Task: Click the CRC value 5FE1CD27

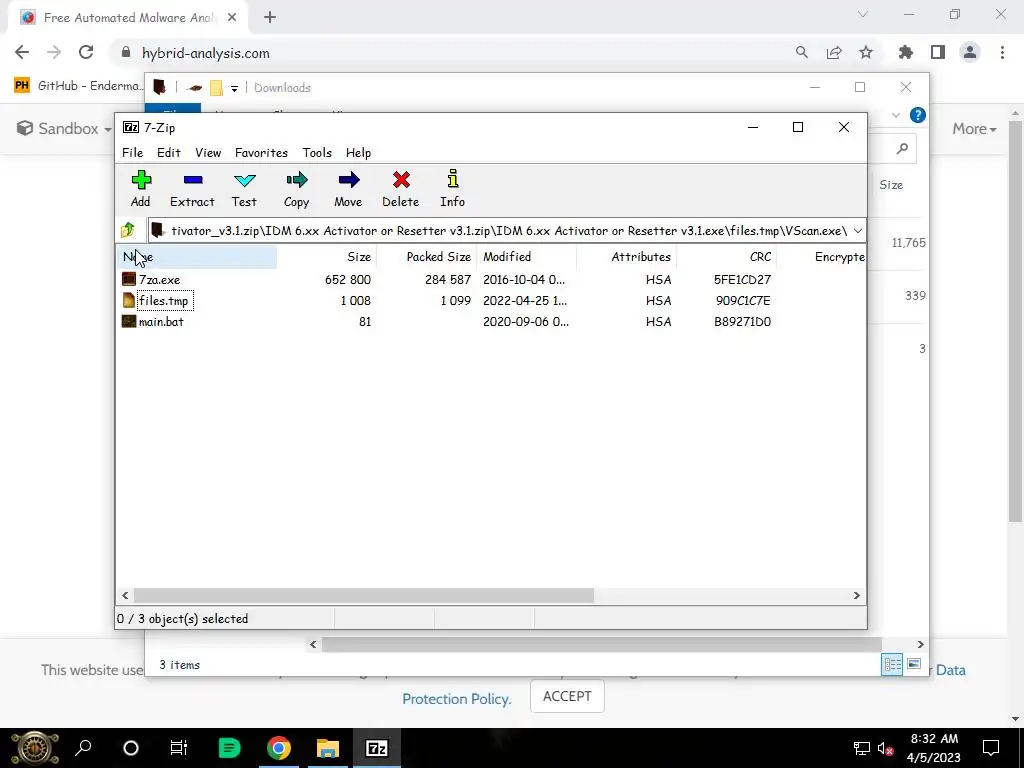Action: (x=742, y=280)
